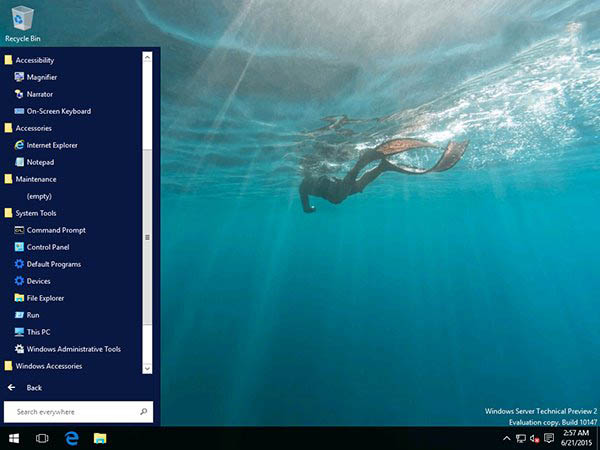Click the app list scrollbar down arrow
The image size is (600, 450).
coord(147,368)
